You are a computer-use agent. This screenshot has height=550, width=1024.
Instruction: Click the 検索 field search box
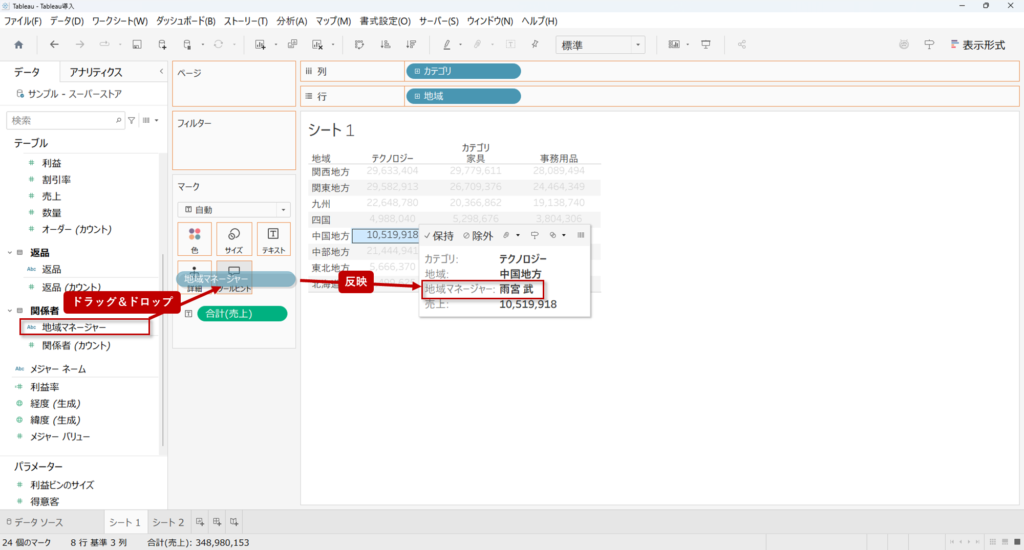click(60, 120)
